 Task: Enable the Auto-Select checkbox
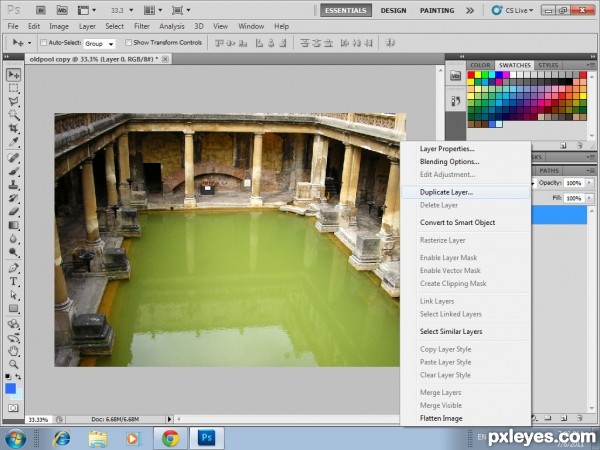coord(44,42)
